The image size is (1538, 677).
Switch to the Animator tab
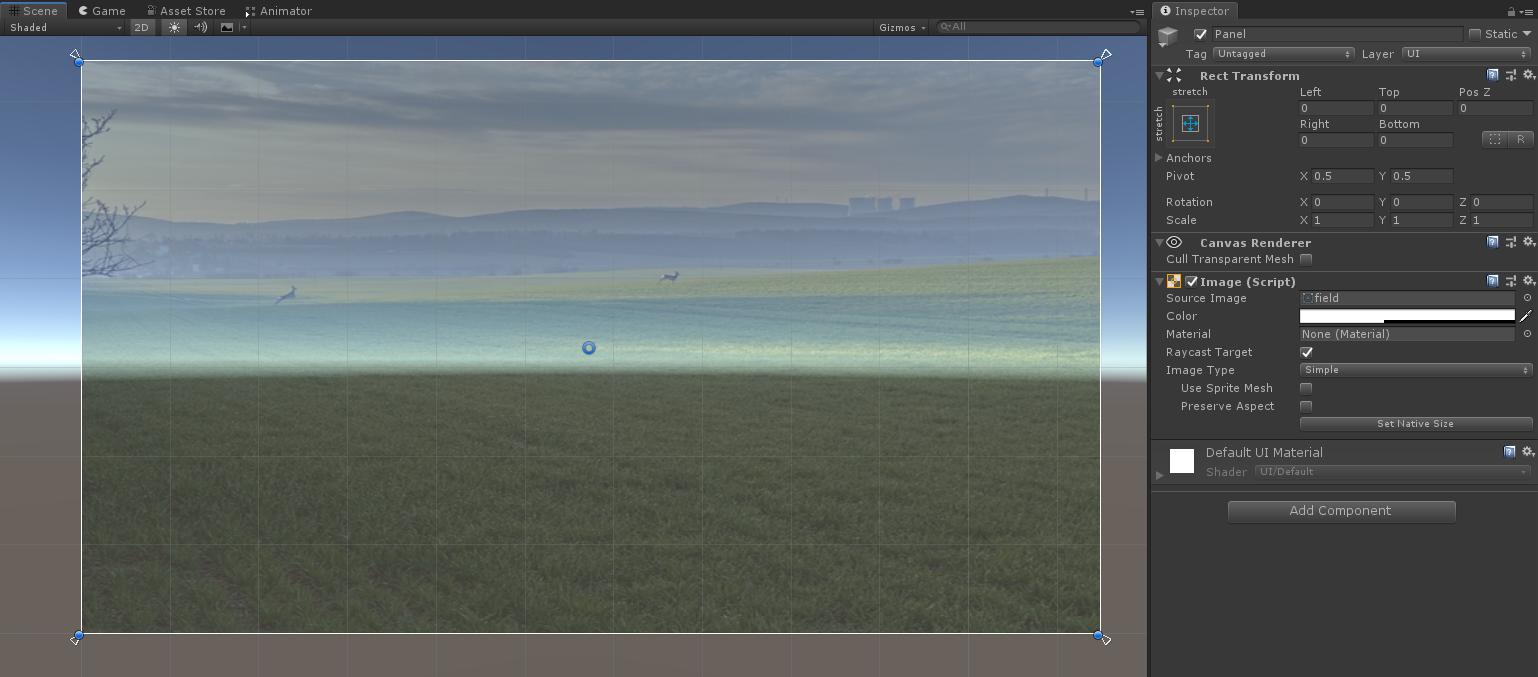[x=279, y=11]
